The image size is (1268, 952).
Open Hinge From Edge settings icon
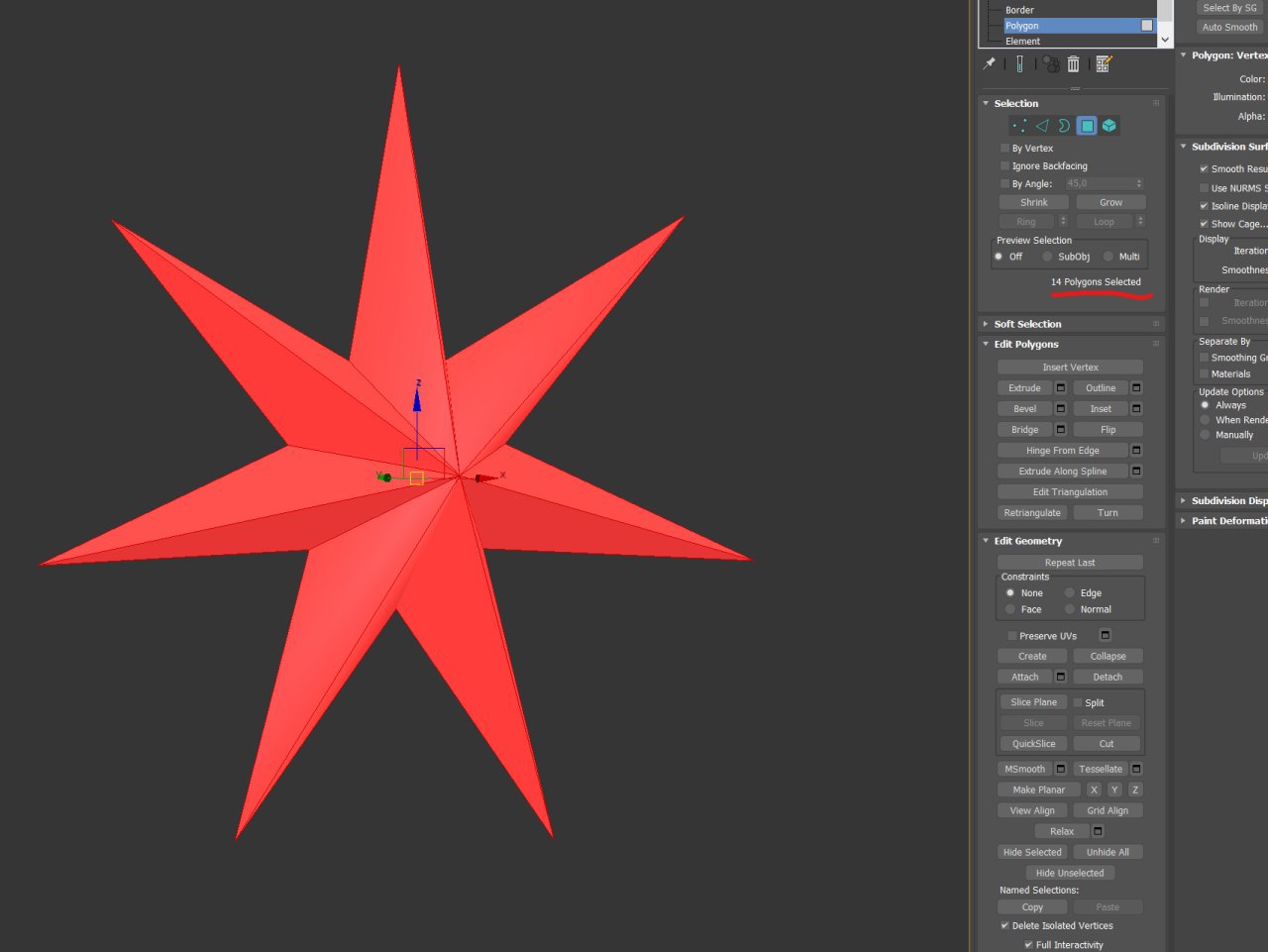click(1136, 451)
